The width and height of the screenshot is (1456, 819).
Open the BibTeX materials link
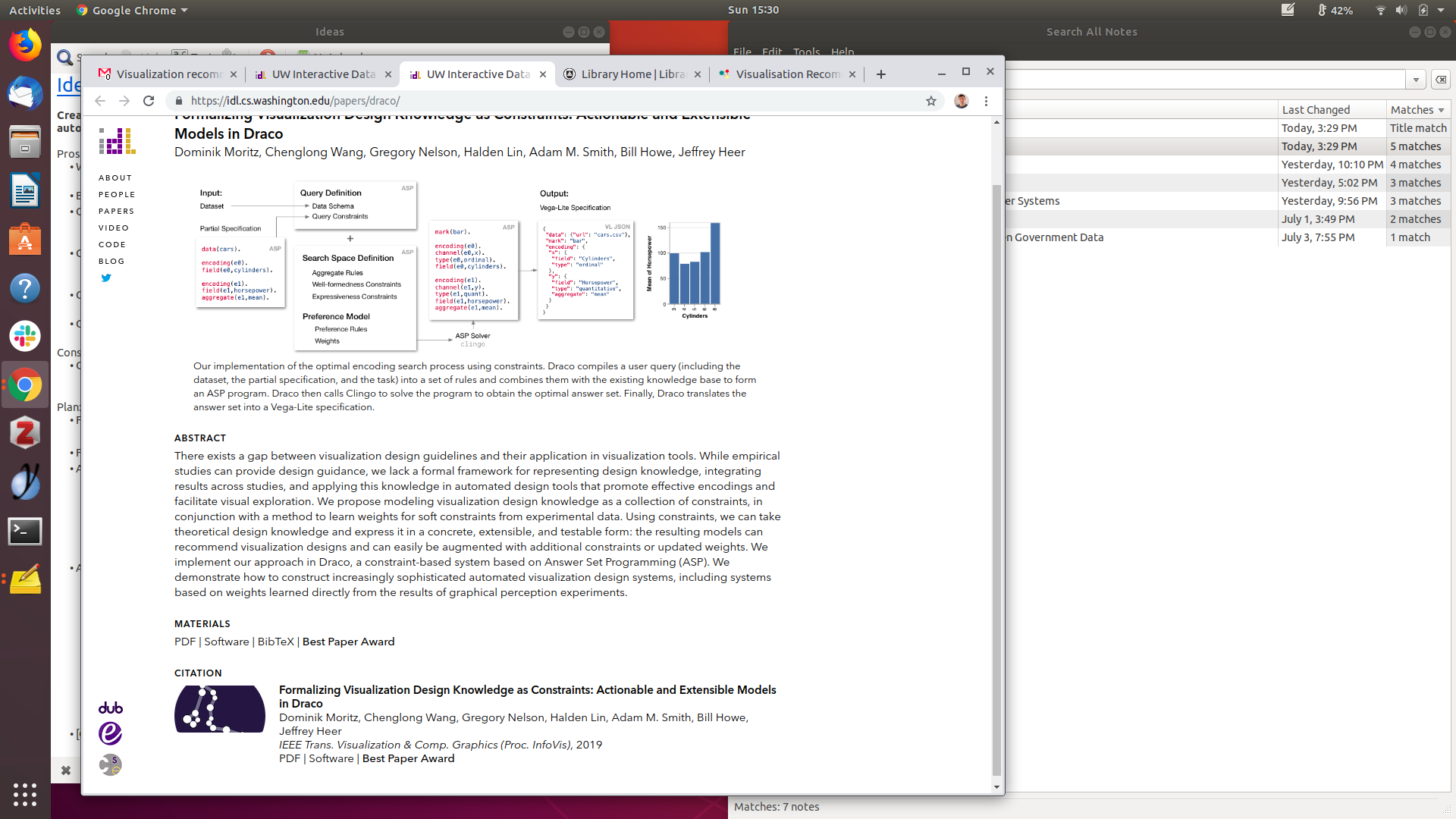pos(275,642)
